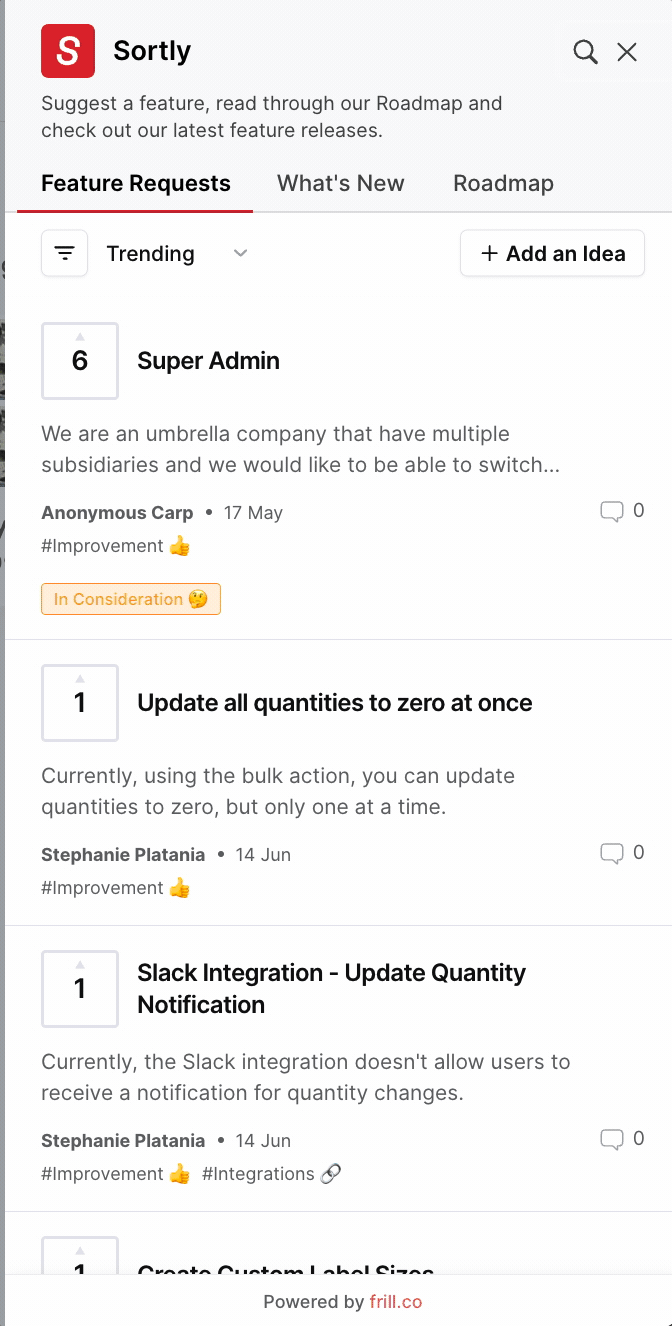Close the Sortly feedback widget
672x1326 pixels.
pyautogui.click(x=627, y=52)
